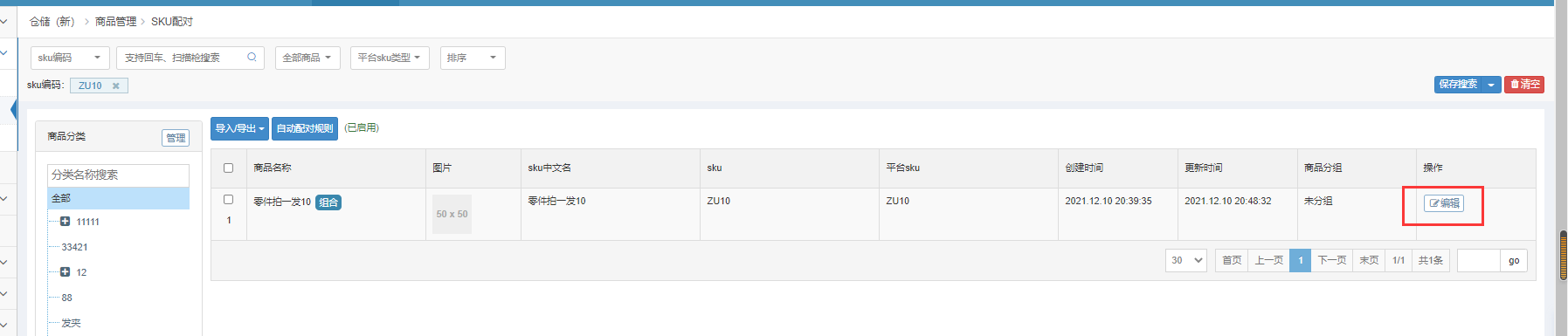Click the blue 组合 badge

click(328, 202)
